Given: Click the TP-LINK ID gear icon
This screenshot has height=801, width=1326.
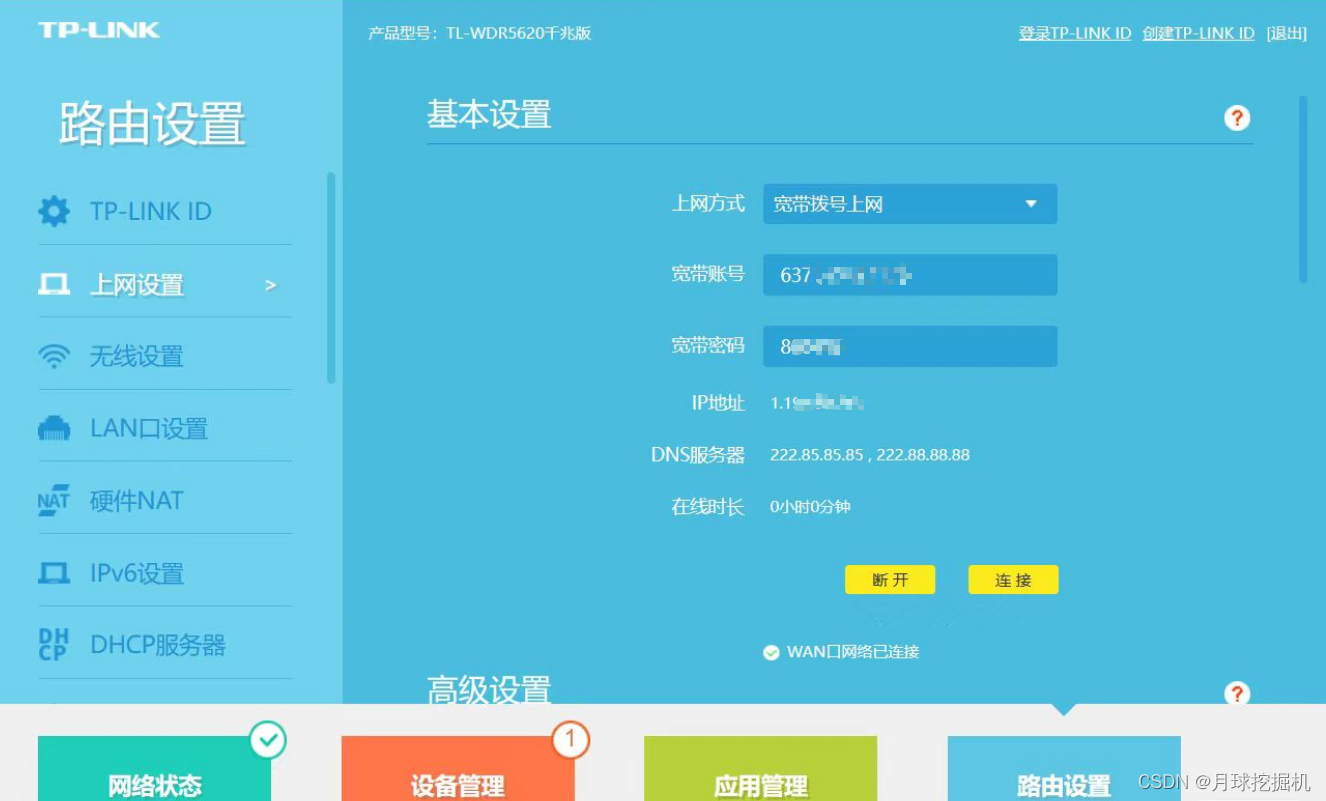Looking at the screenshot, I should pos(54,211).
